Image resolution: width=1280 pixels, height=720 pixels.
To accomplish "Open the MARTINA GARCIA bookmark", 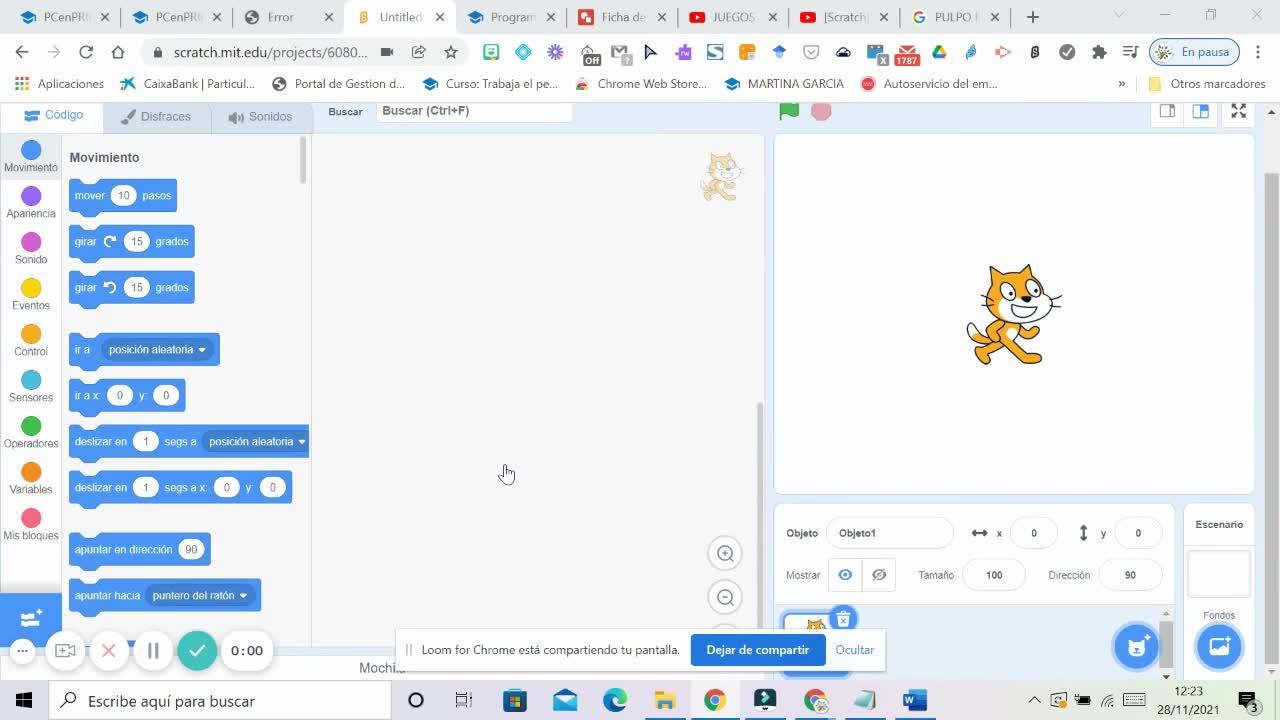I will pyautogui.click(x=785, y=84).
